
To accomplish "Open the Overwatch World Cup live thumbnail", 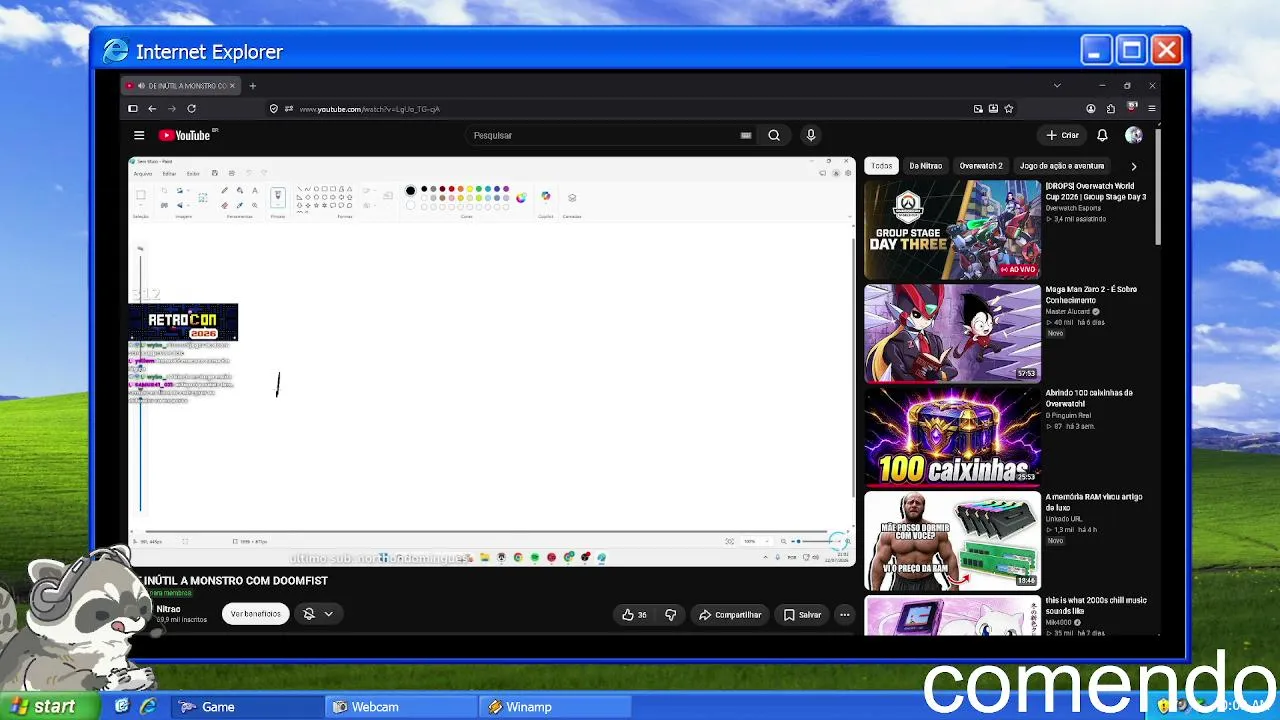I will coord(952,229).
